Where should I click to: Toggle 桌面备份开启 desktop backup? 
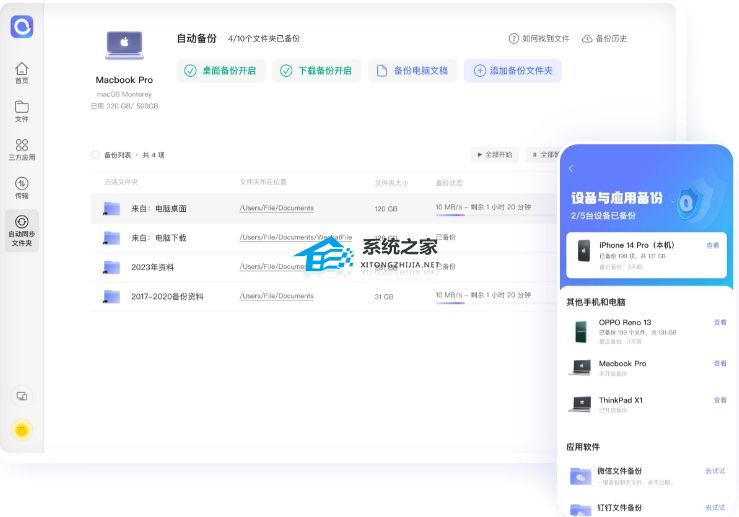[x=221, y=71]
